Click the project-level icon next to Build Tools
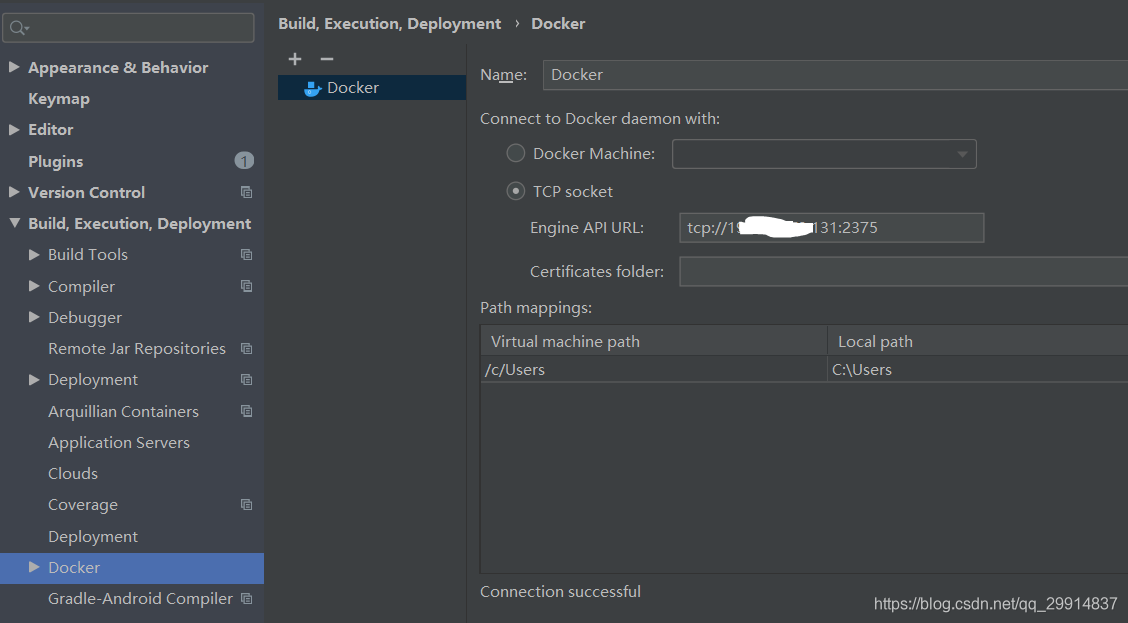Screen dimensions: 1128x623 247,255
